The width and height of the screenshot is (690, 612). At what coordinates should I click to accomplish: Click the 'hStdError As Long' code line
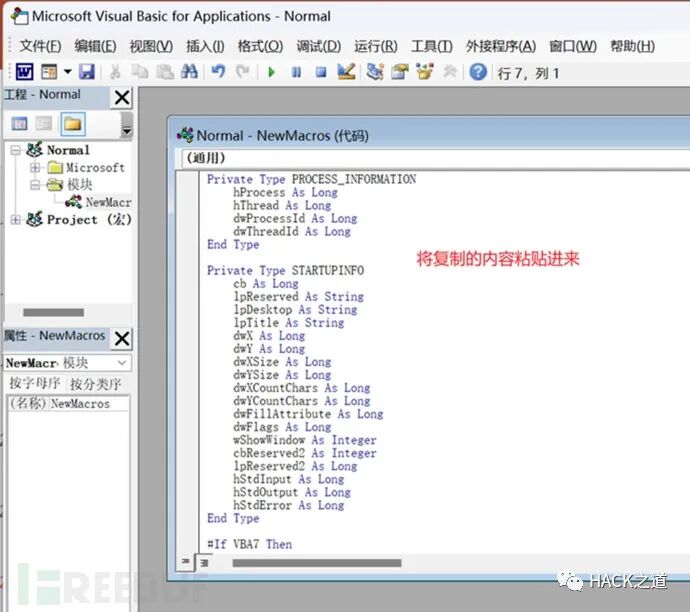[x=289, y=505]
